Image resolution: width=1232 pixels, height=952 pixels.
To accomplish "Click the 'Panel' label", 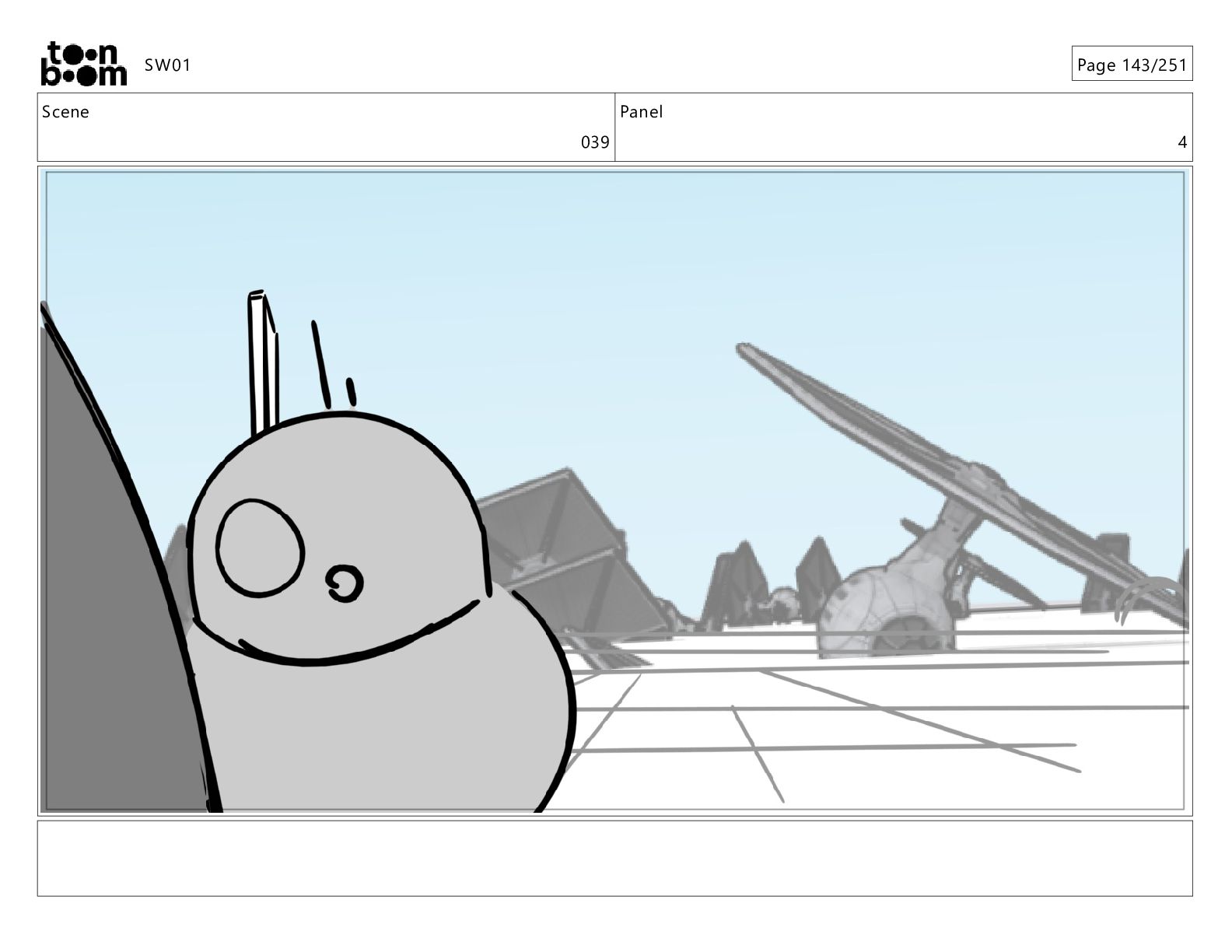I will 642,112.
